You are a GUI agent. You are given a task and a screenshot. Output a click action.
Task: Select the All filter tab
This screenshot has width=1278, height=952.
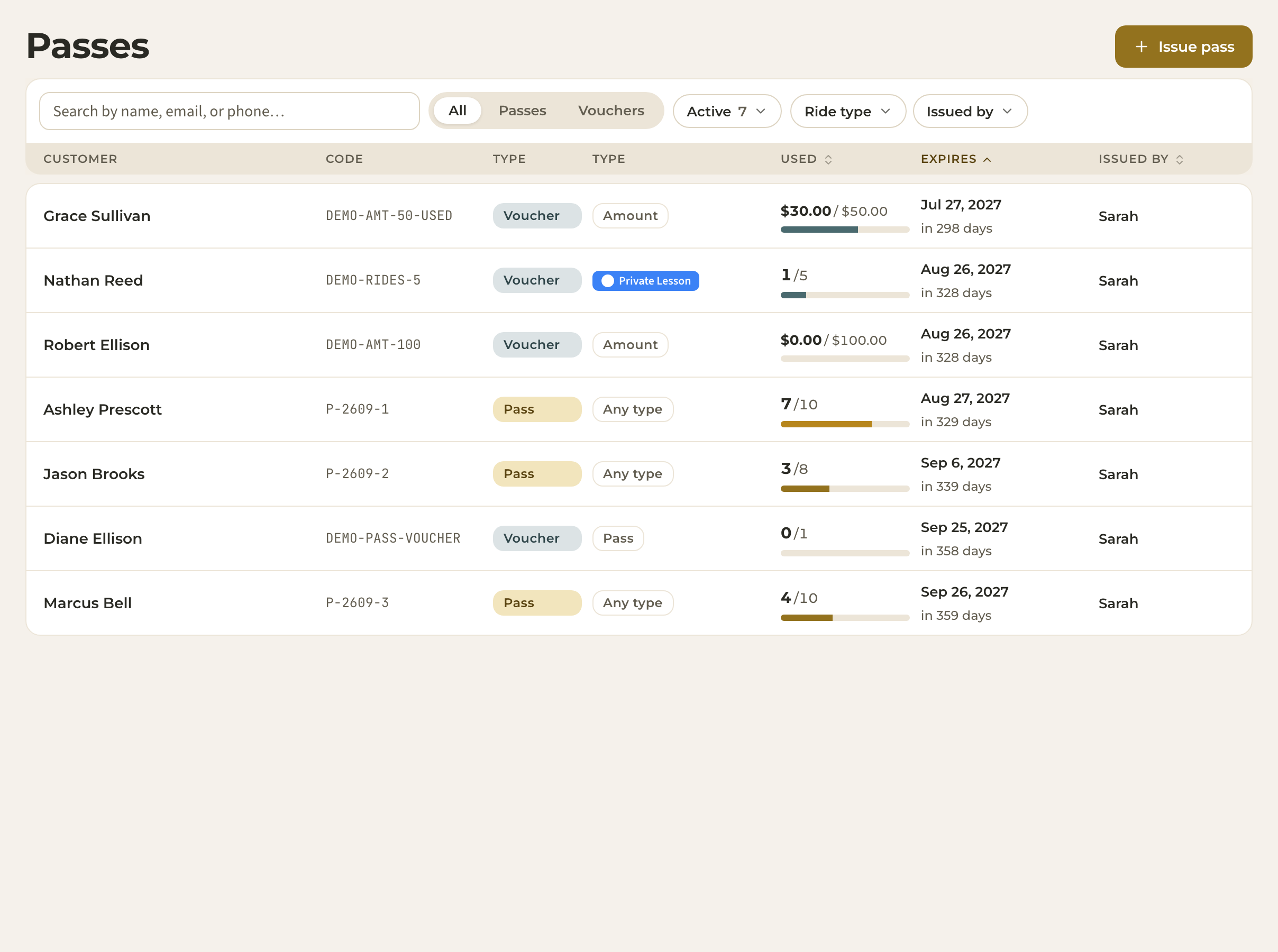point(457,111)
